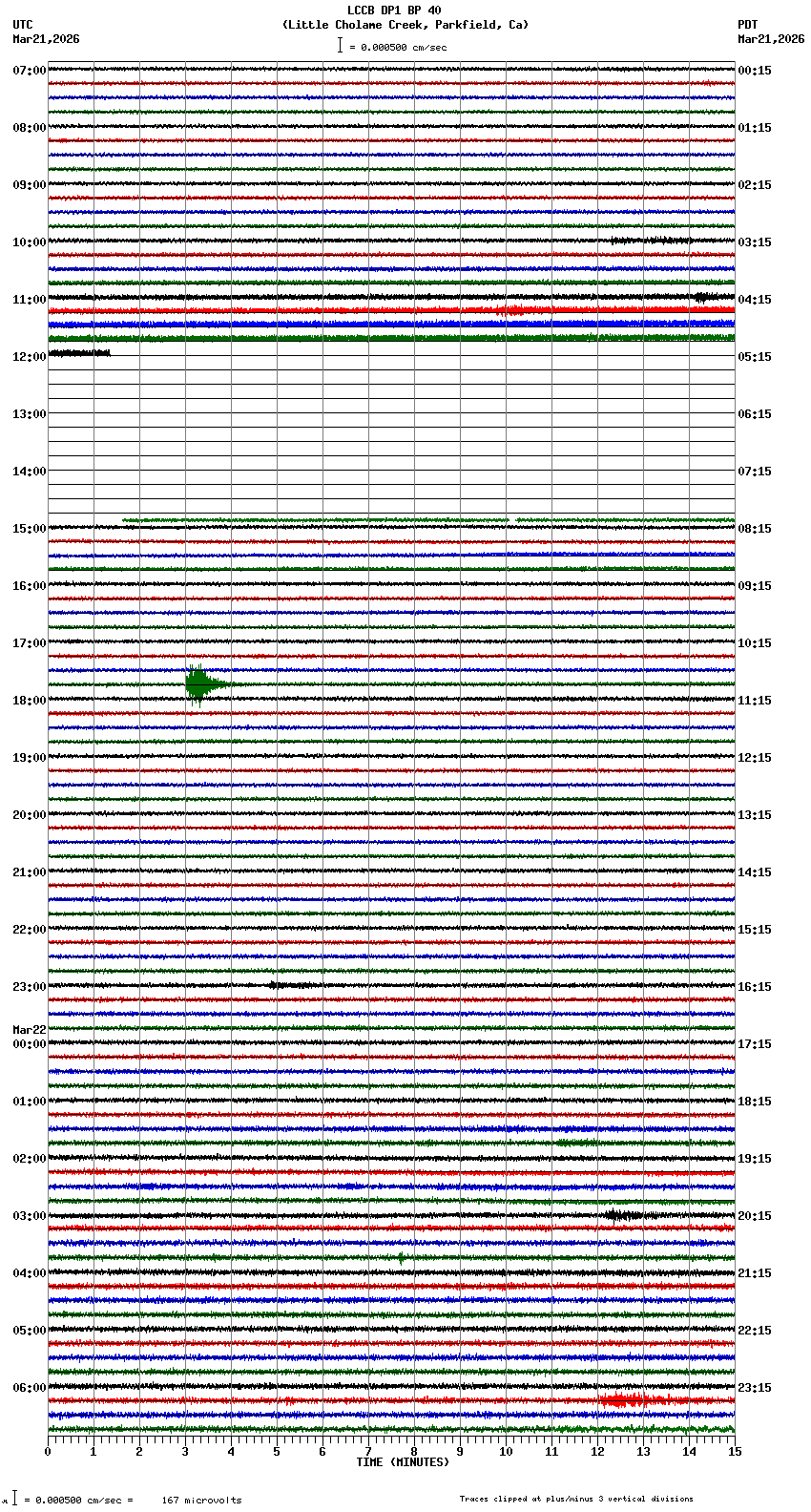Viewport: 811px width, 1512px height.
Task: Click the 'UTC' label at top left
Action: click(x=23, y=25)
